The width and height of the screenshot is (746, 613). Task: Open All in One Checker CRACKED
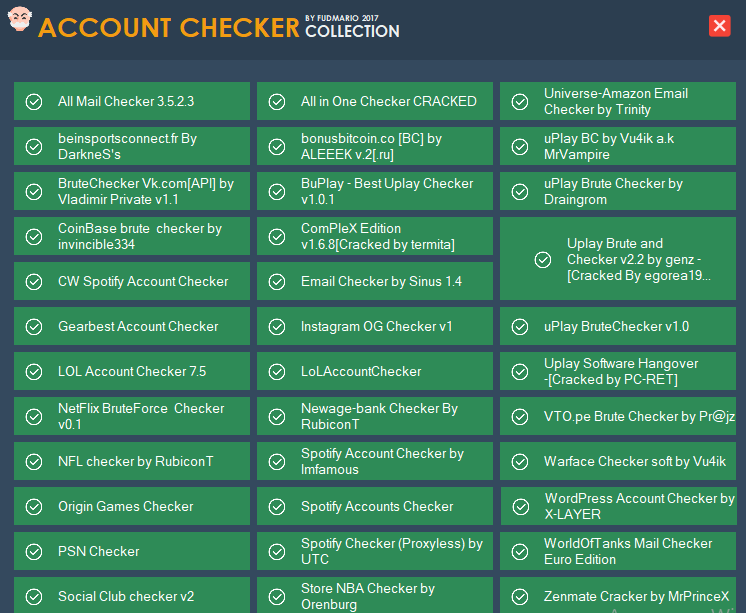tap(375, 101)
